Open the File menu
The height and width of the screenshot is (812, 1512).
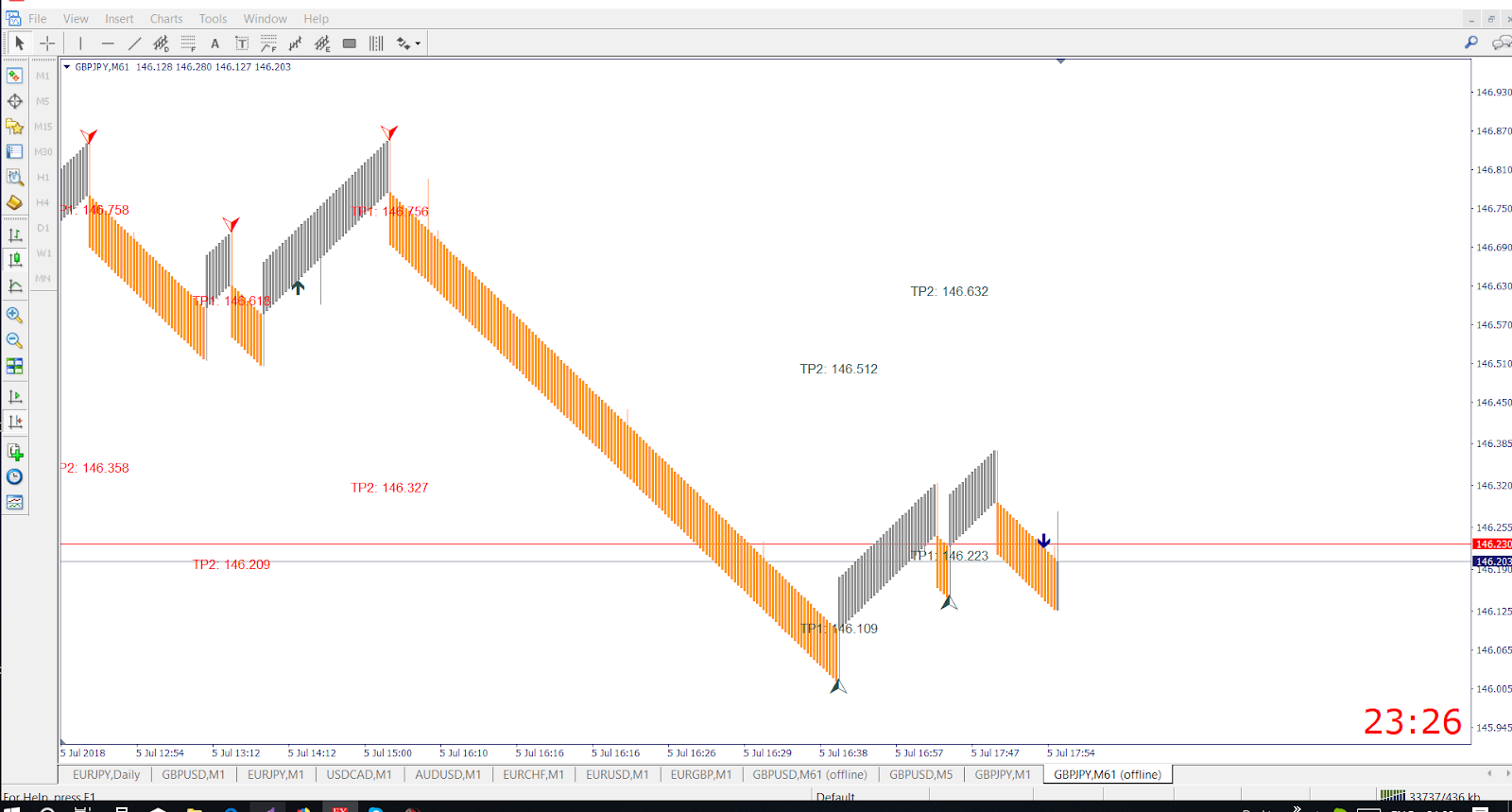click(38, 19)
